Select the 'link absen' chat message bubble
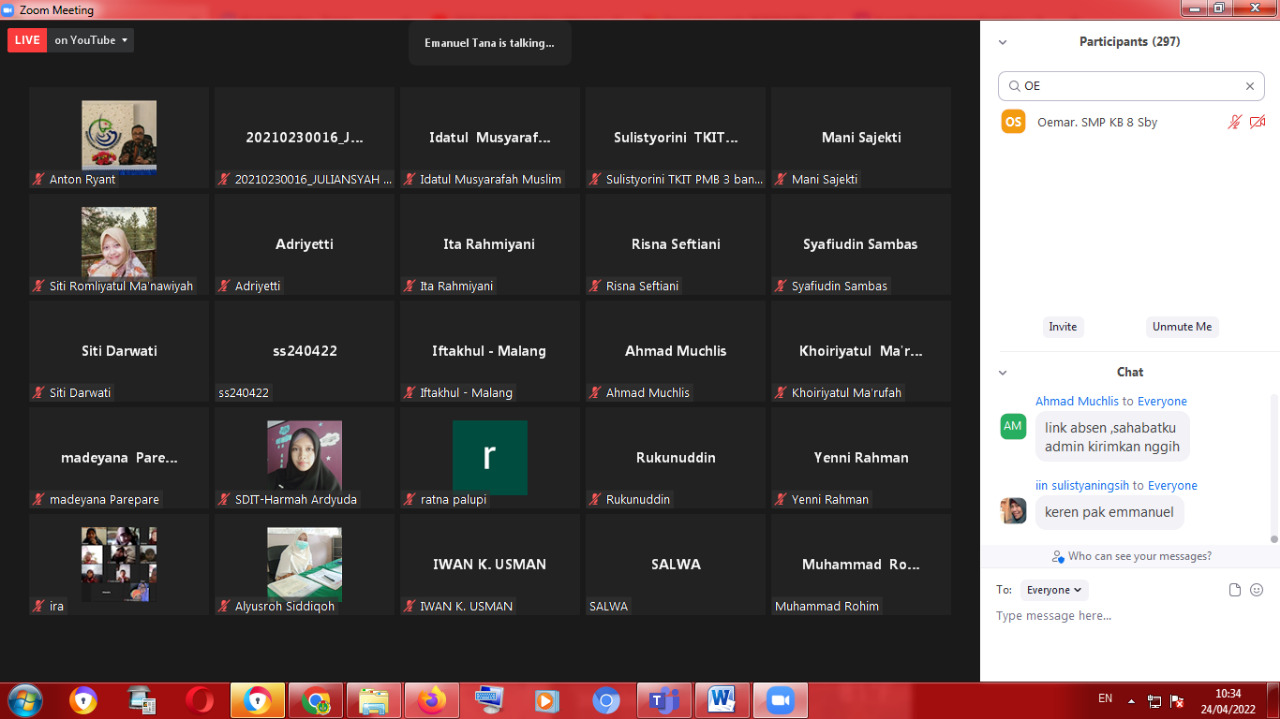The width and height of the screenshot is (1280, 719). tap(1112, 437)
